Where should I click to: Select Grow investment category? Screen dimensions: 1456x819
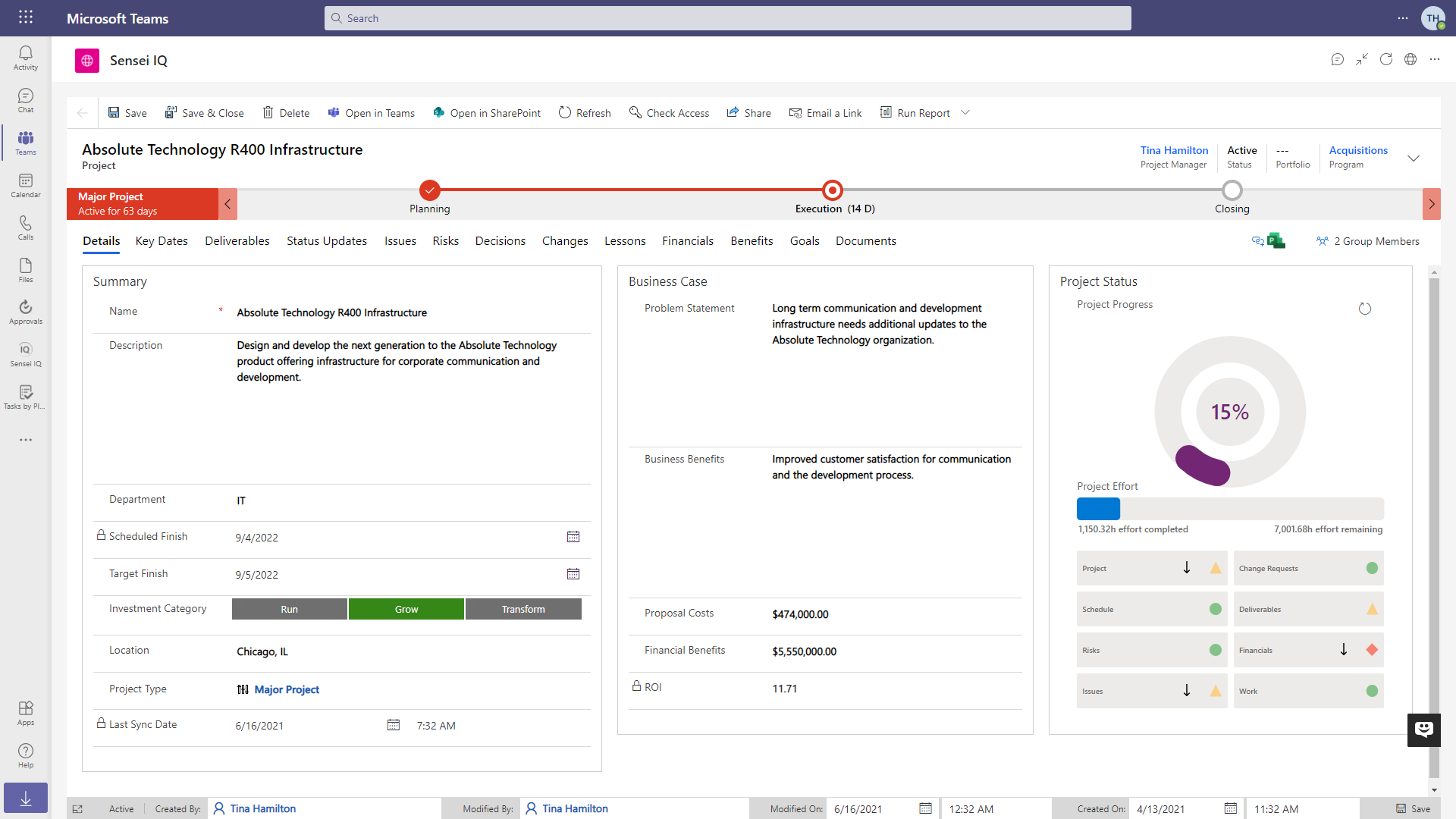pos(406,610)
